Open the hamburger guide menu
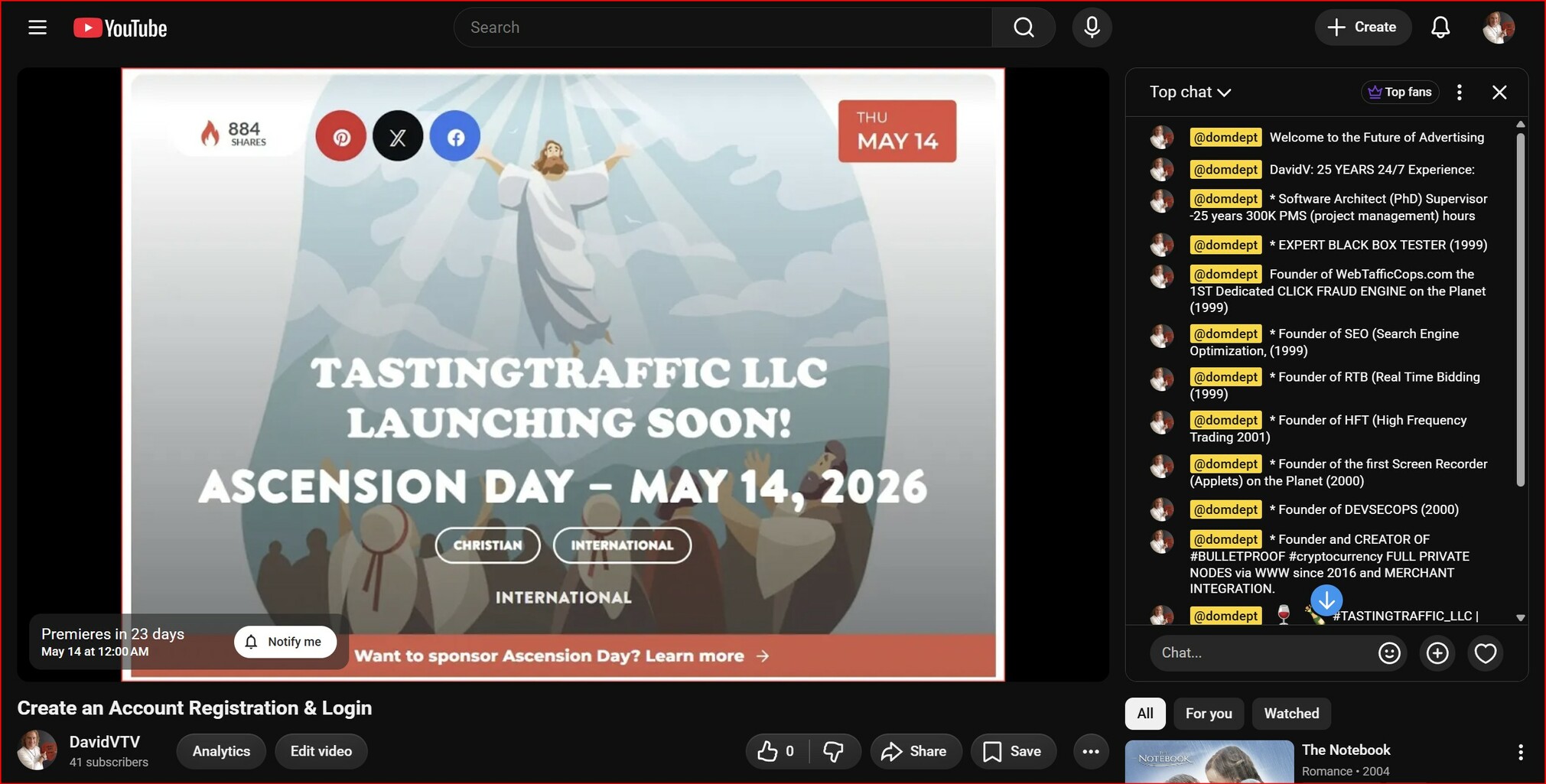 [x=37, y=28]
